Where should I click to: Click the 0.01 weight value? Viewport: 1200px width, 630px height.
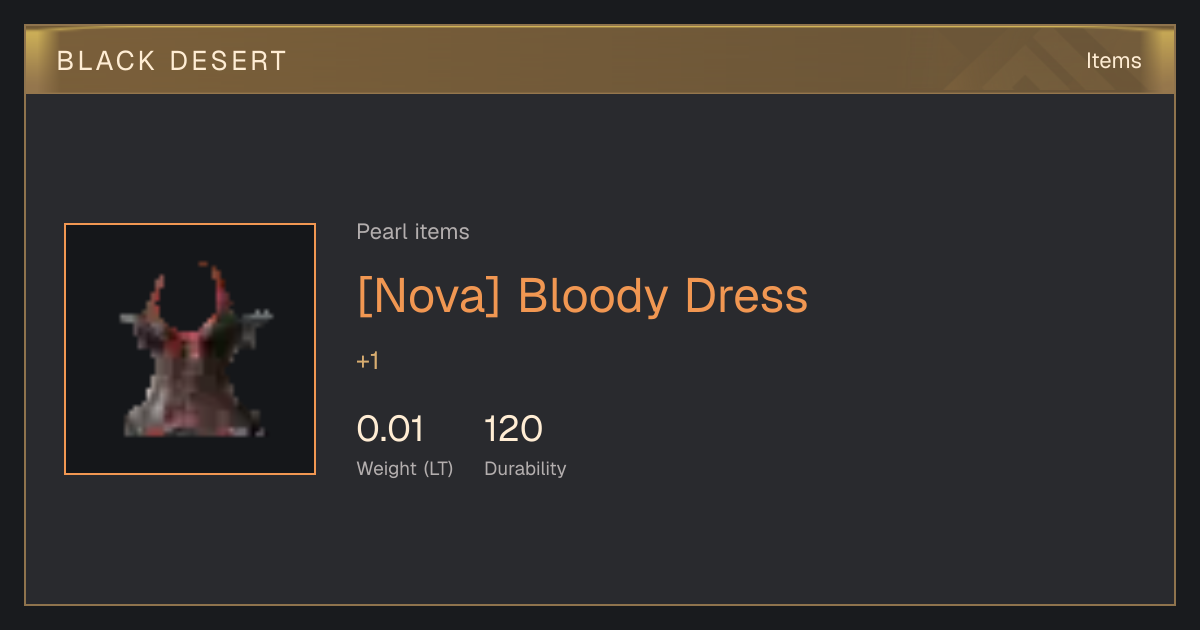click(x=390, y=429)
